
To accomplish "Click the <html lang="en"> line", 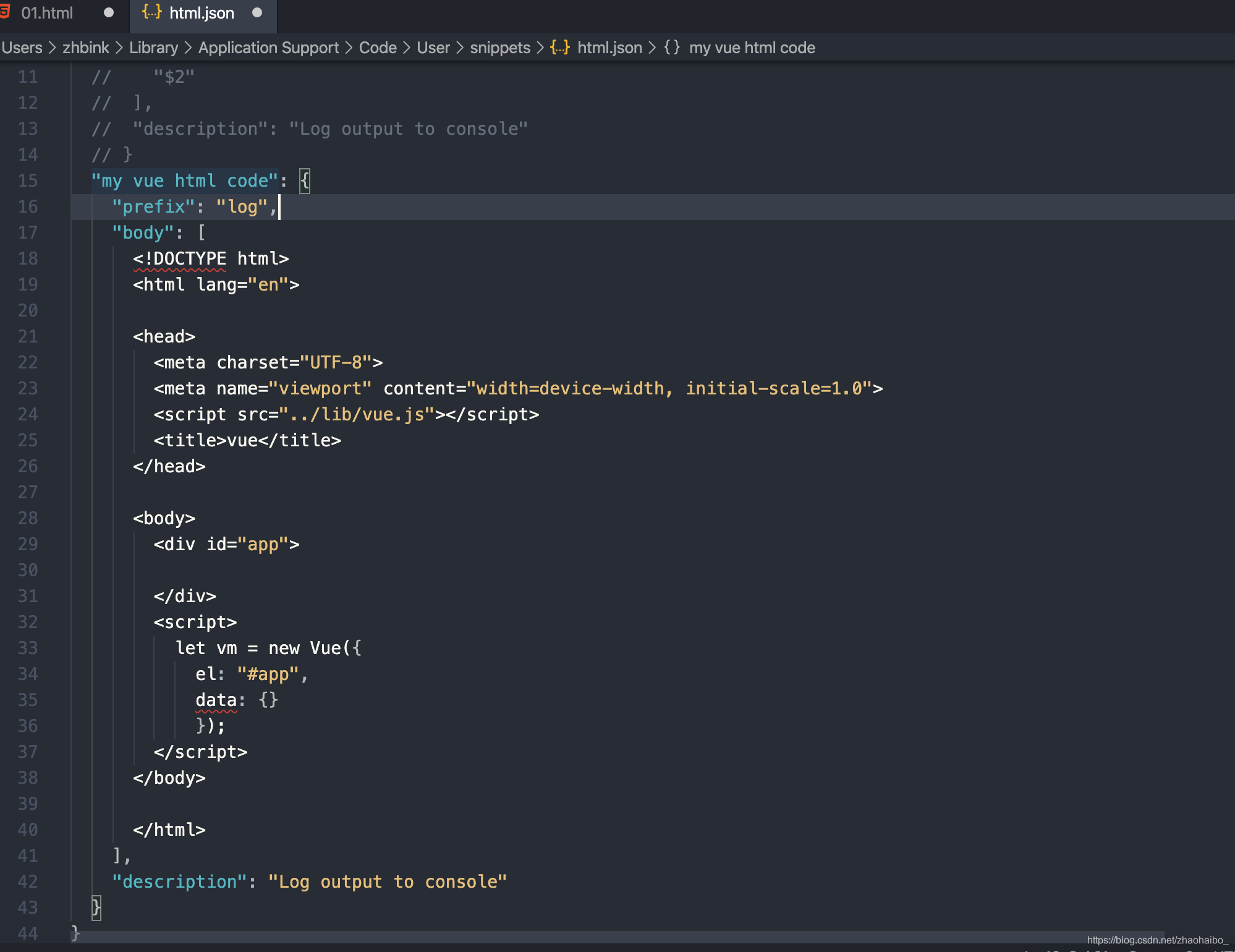I will 216,284.
